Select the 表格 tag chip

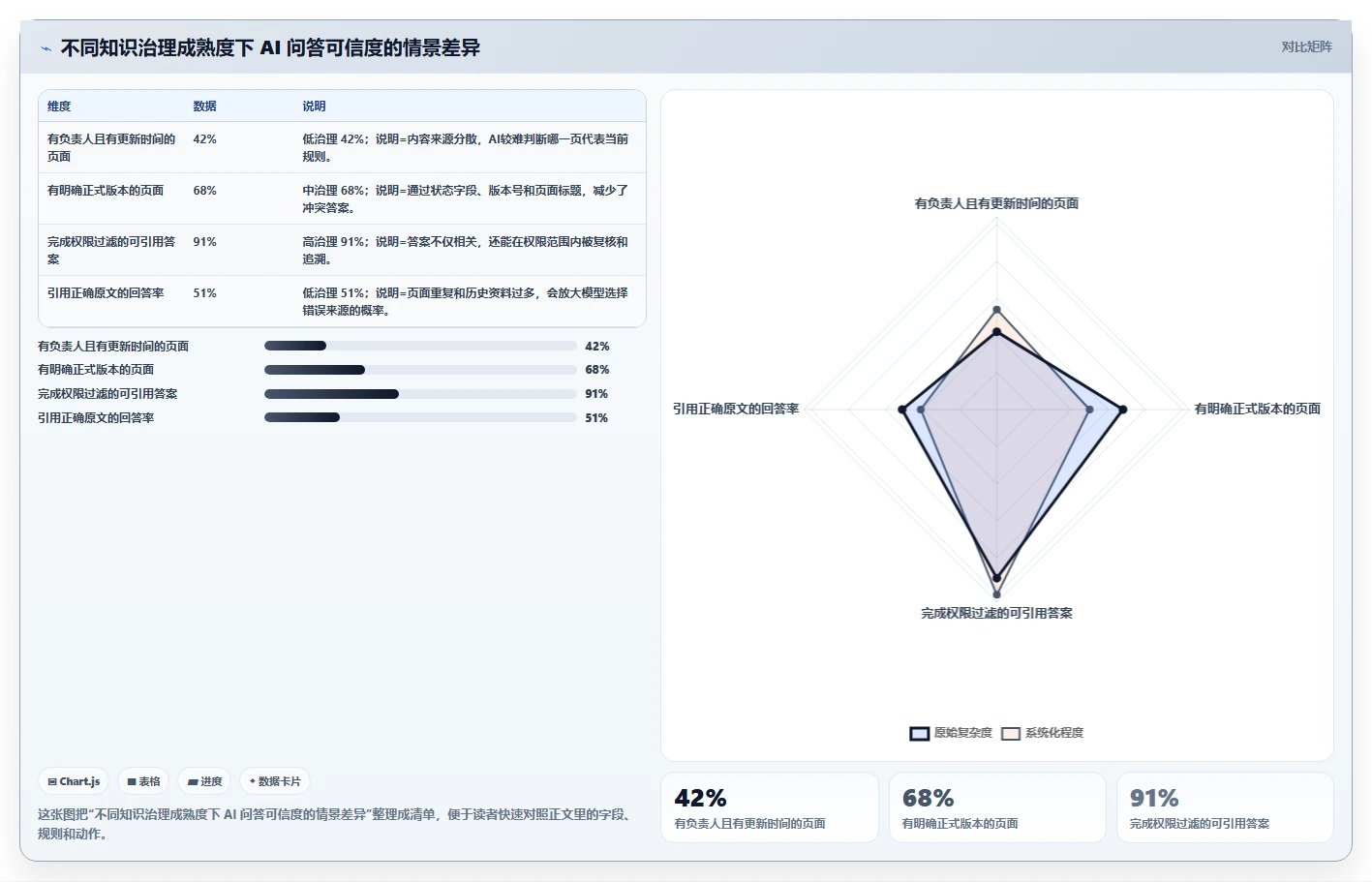tap(143, 781)
